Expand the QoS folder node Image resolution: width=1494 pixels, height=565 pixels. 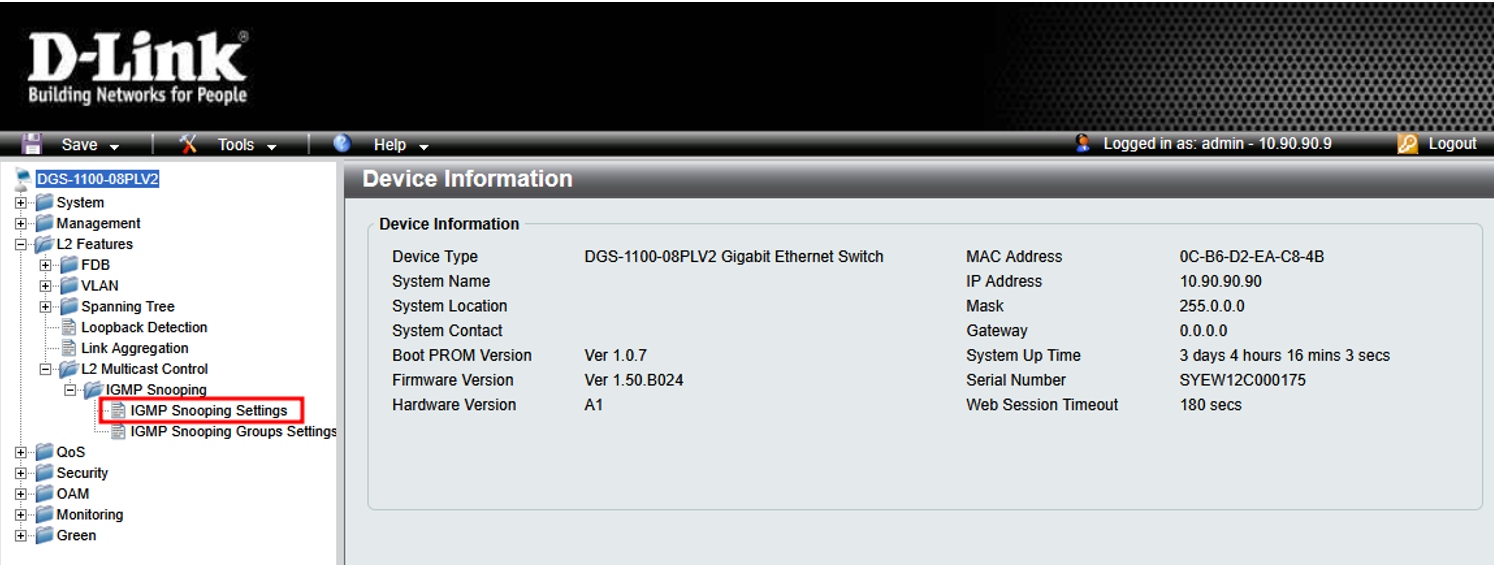[21, 452]
